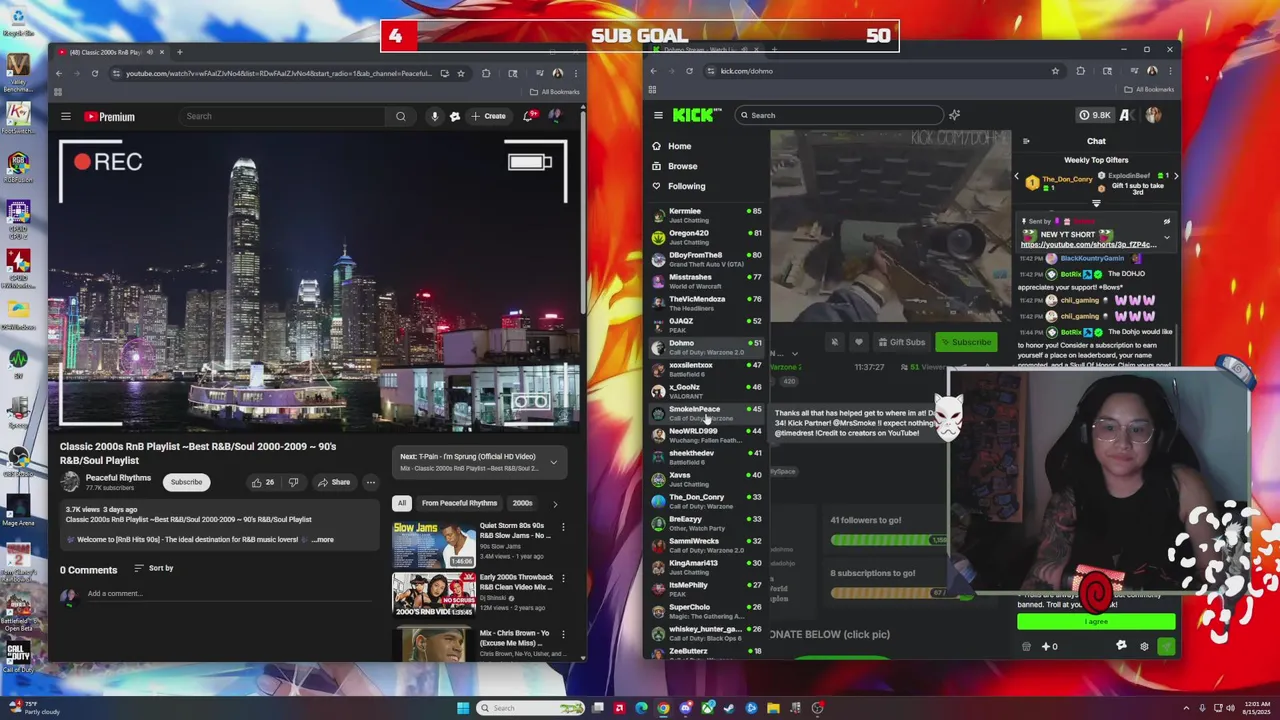Hide the pinned chat message

click(1166, 222)
